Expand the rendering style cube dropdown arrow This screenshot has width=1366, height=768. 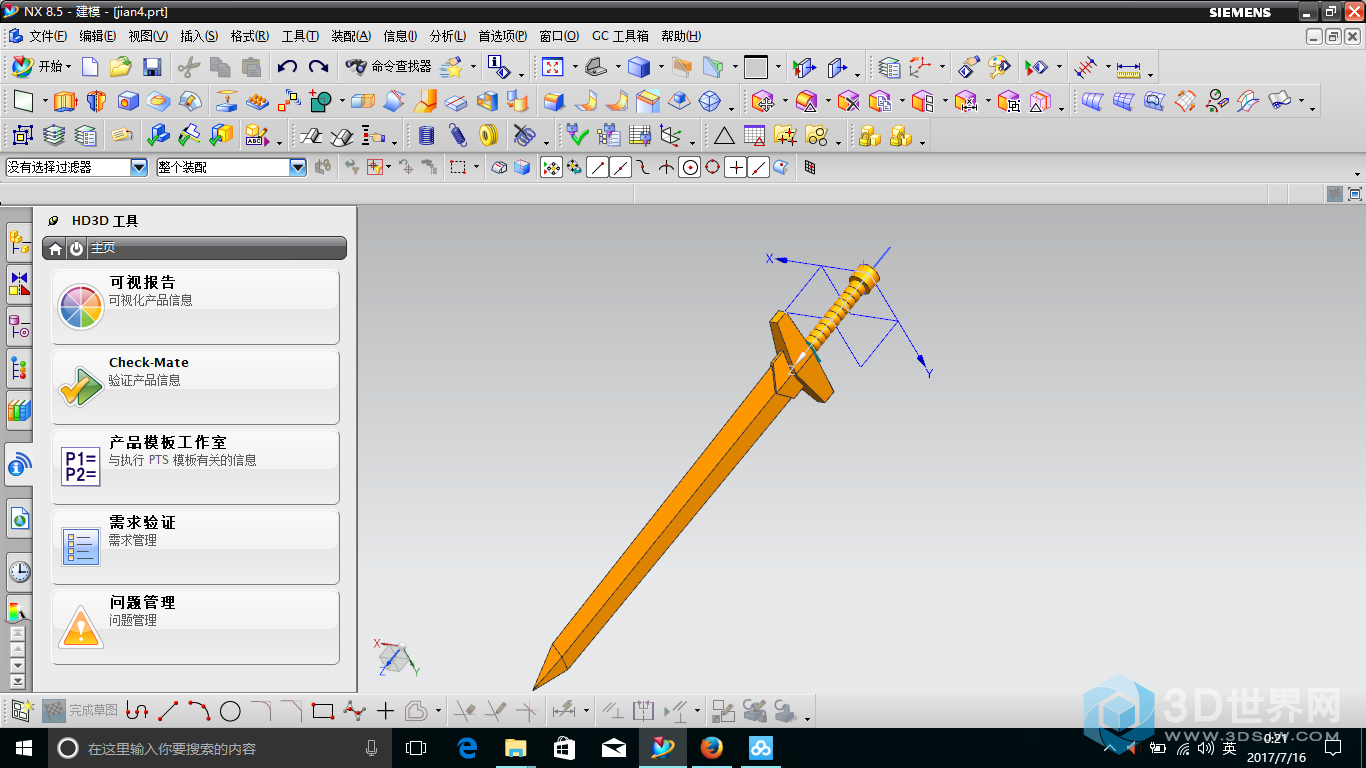pos(661,68)
